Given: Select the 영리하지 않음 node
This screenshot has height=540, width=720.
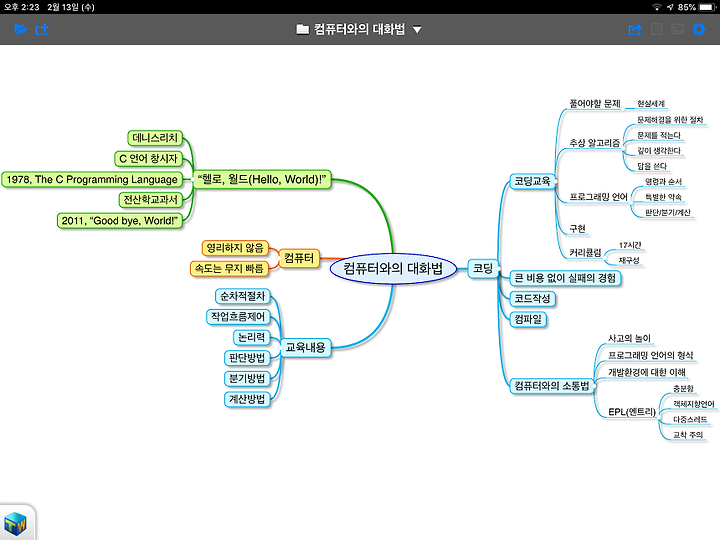Looking at the screenshot, I should click(x=235, y=248).
